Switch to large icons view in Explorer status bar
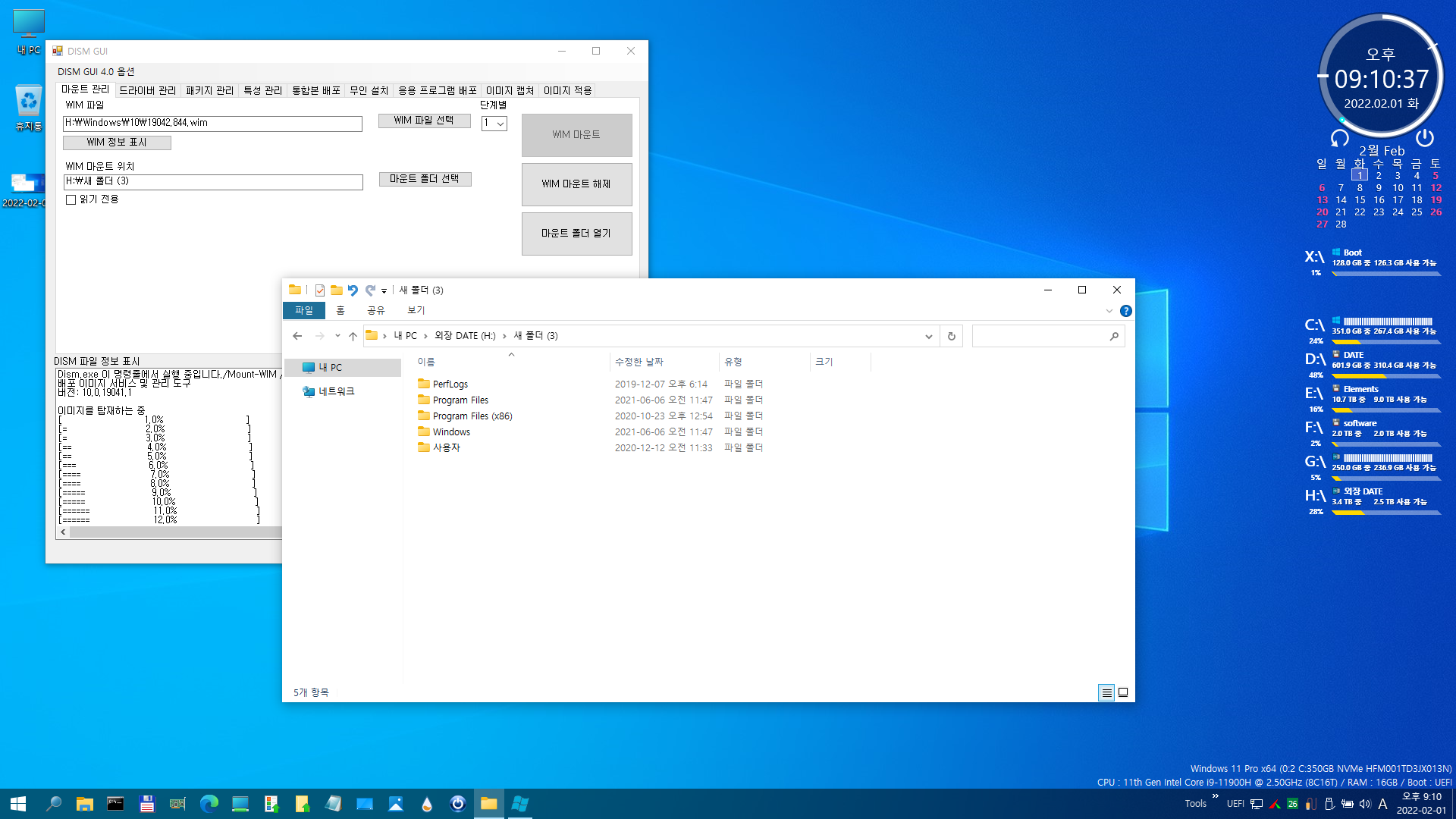1456x819 pixels. point(1123,692)
